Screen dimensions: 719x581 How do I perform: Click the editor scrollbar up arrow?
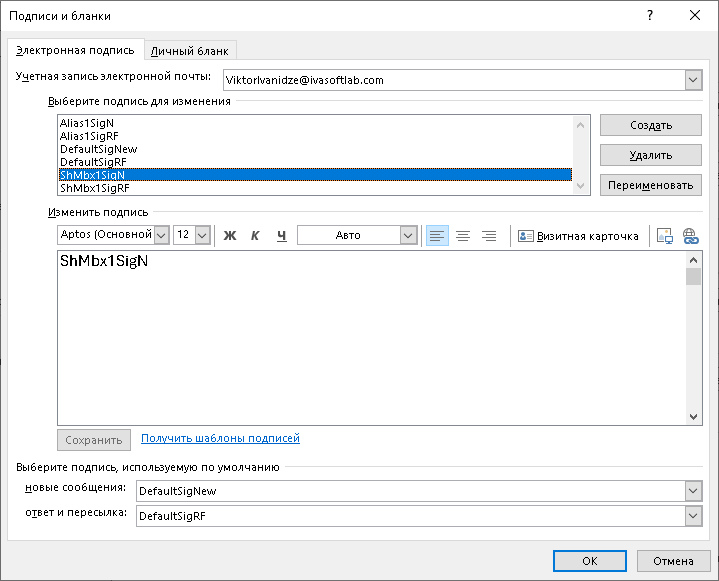click(x=693, y=260)
